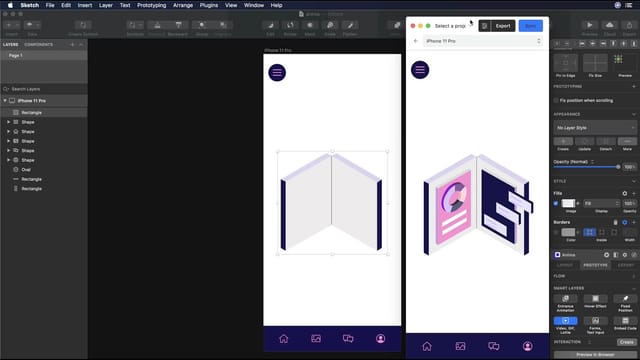Image resolution: width=640 pixels, height=360 pixels.
Task: Select Entrance Animation smart layer
Action: [x=565, y=299]
